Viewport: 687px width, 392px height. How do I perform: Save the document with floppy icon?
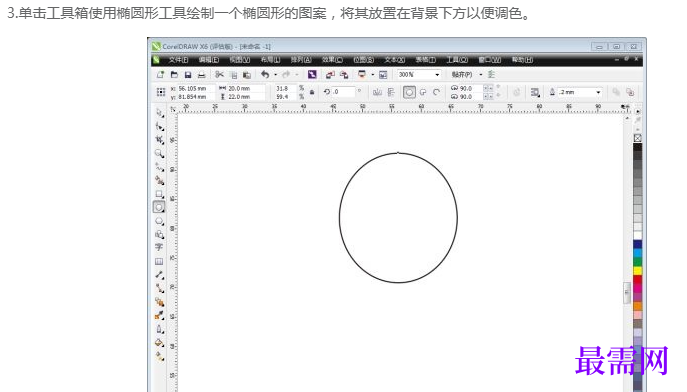coord(188,75)
